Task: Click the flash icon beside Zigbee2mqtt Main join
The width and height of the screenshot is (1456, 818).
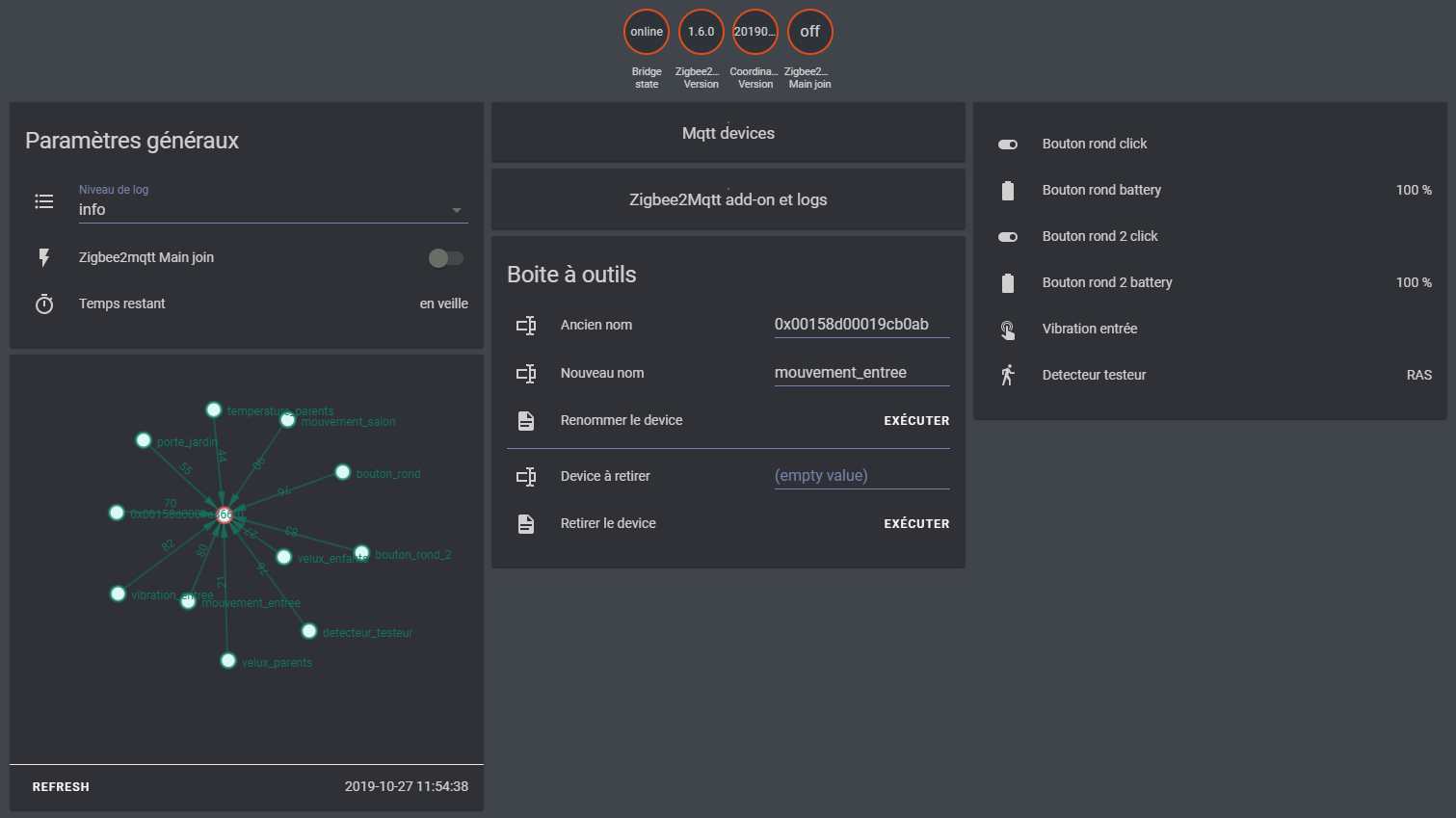Action: coord(44,257)
